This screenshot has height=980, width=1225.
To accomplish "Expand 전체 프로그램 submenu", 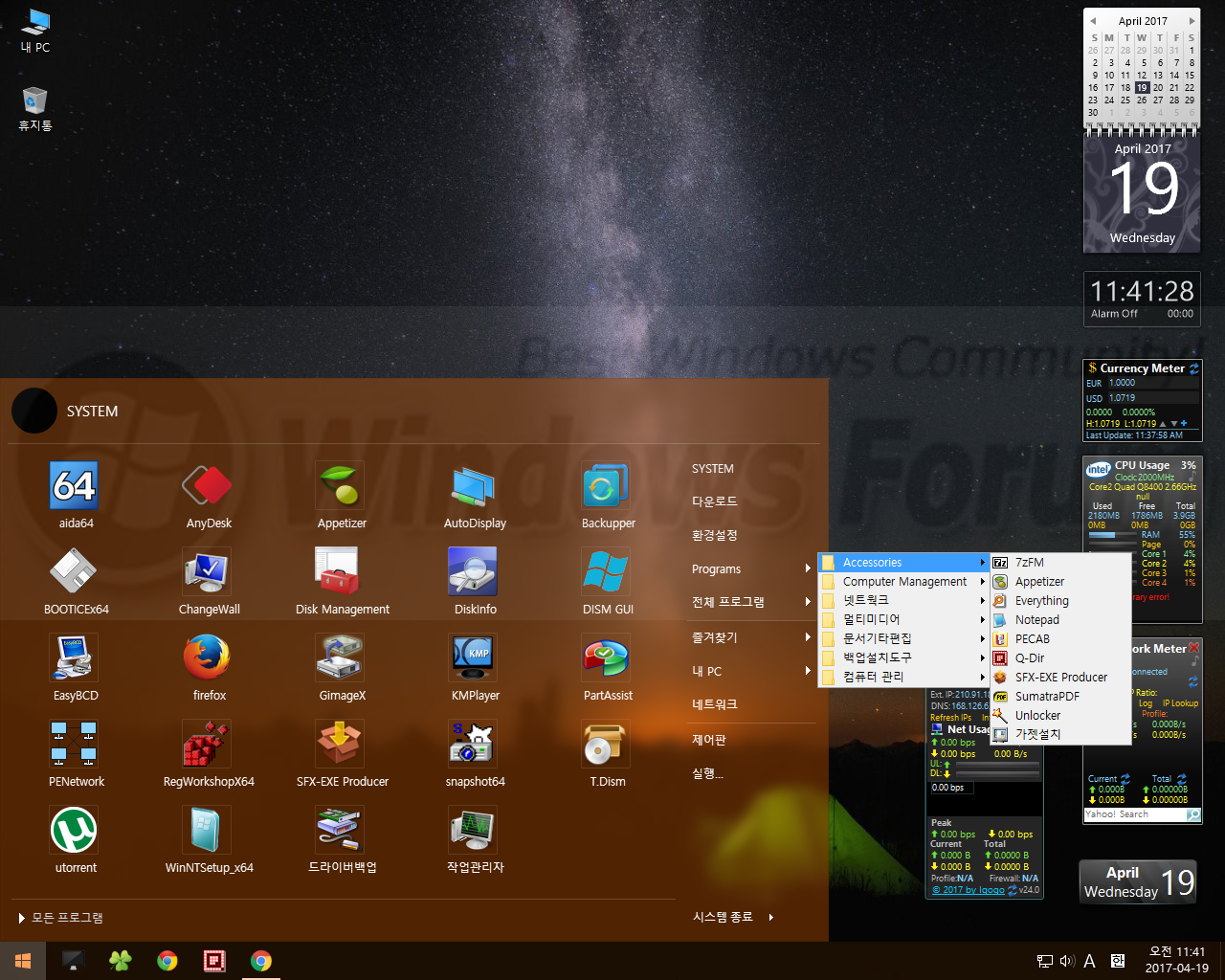I will 750,602.
